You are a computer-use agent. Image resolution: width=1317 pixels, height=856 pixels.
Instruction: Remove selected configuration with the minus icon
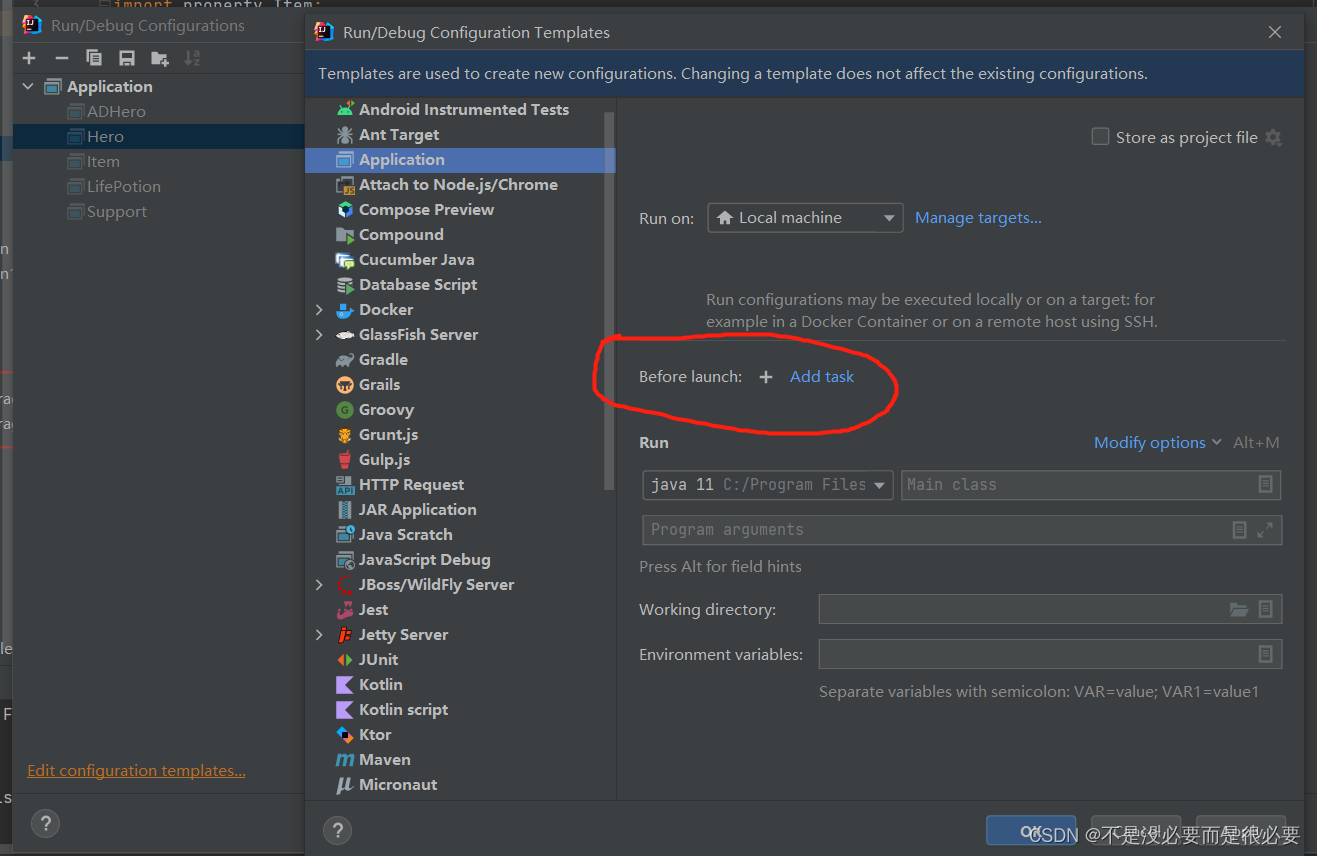coord(61,58)
